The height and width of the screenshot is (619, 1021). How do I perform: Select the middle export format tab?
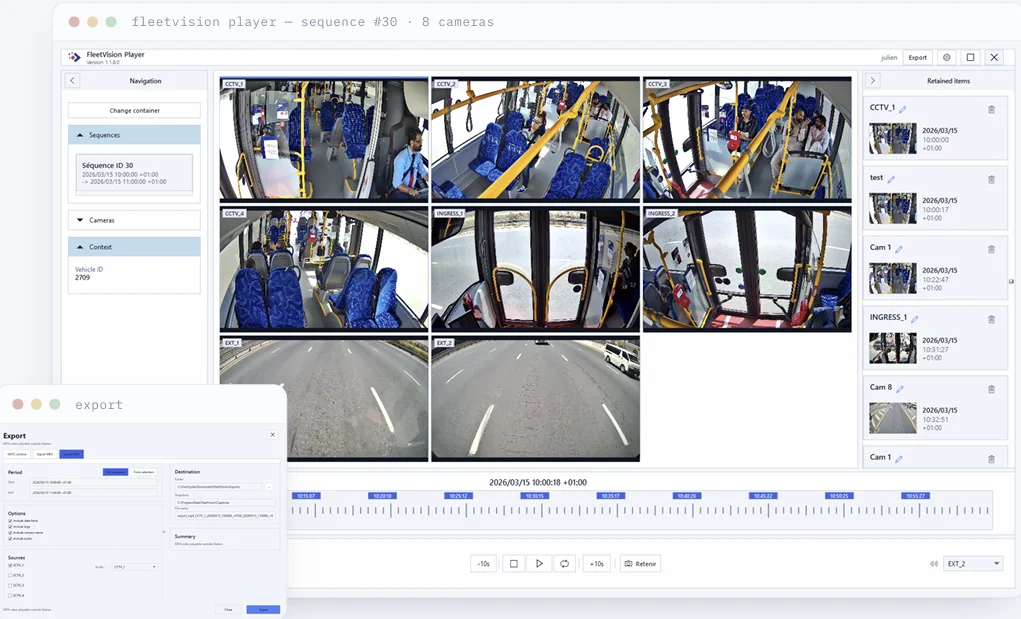click(x=45, y=454)
